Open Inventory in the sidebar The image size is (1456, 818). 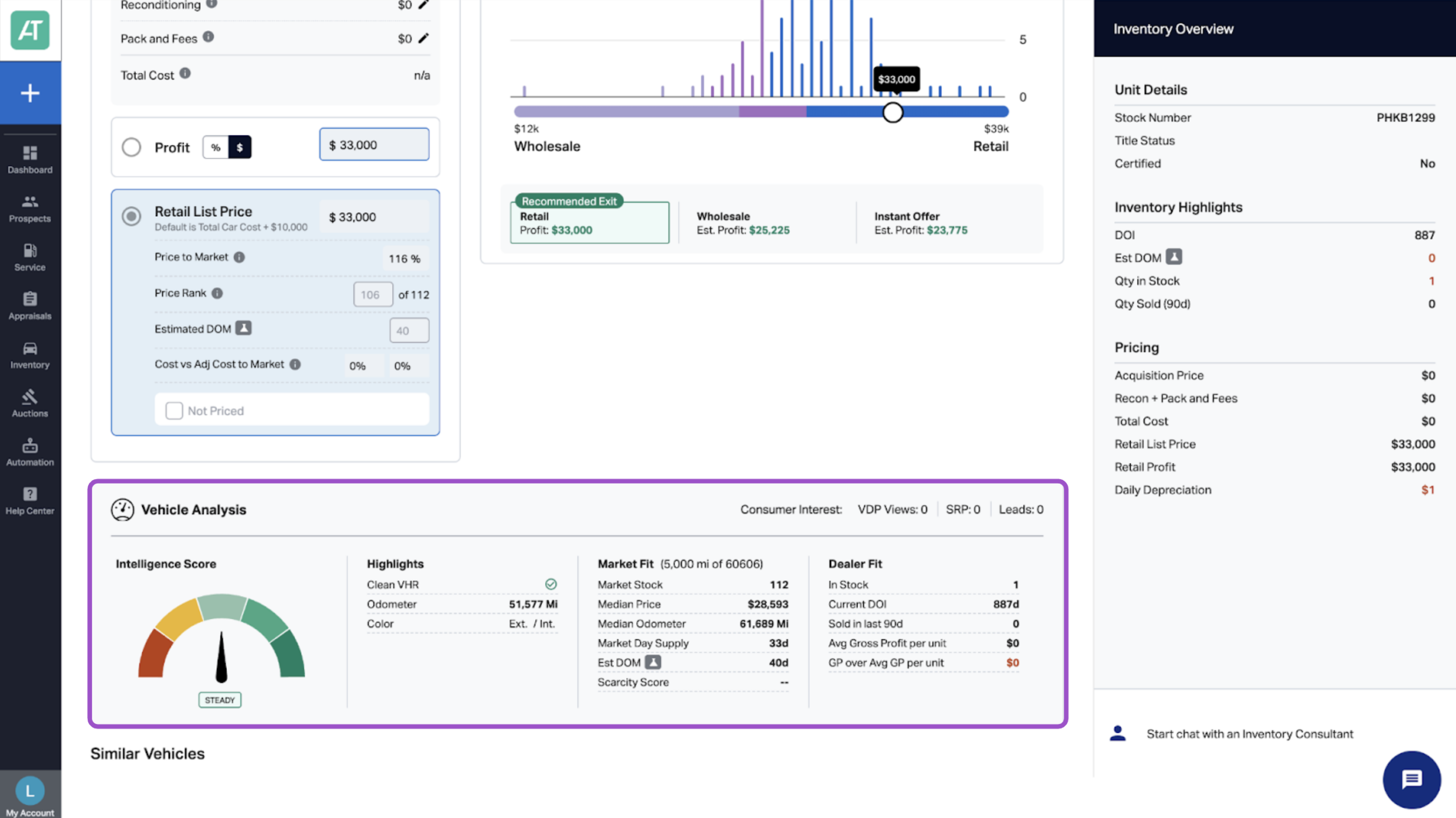30,355
